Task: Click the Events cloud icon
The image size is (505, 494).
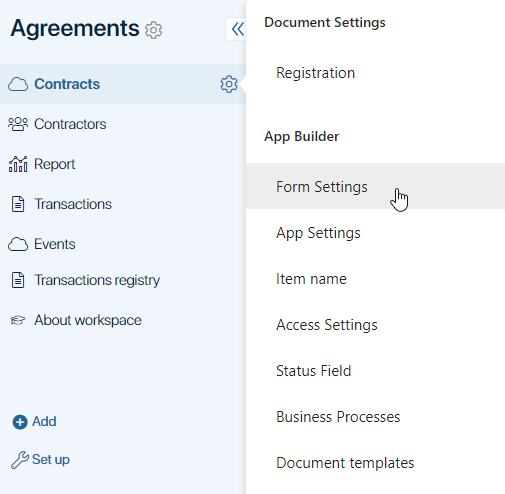Action: 18,244
